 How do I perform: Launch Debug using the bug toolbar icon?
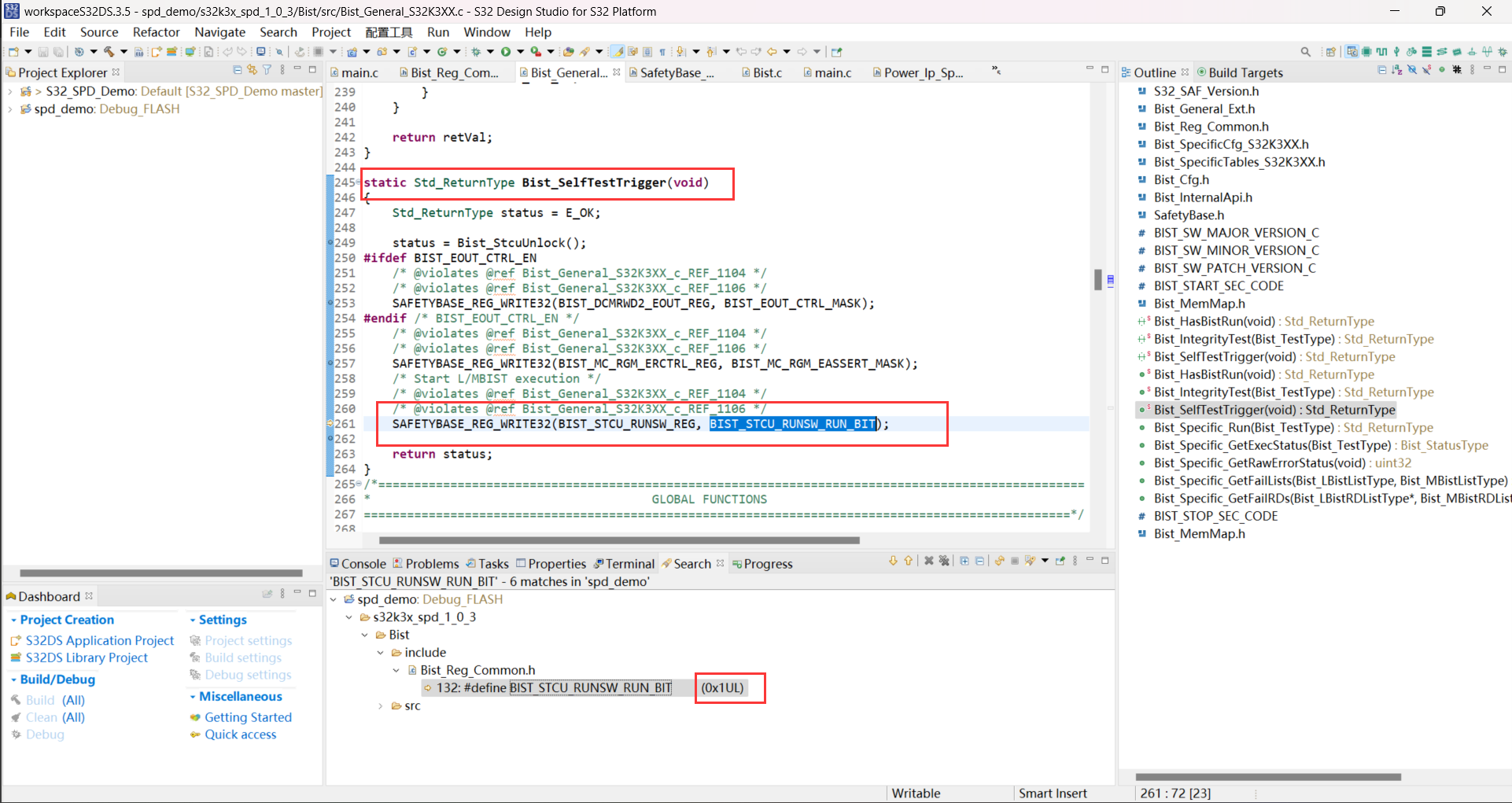pos(476,51)
